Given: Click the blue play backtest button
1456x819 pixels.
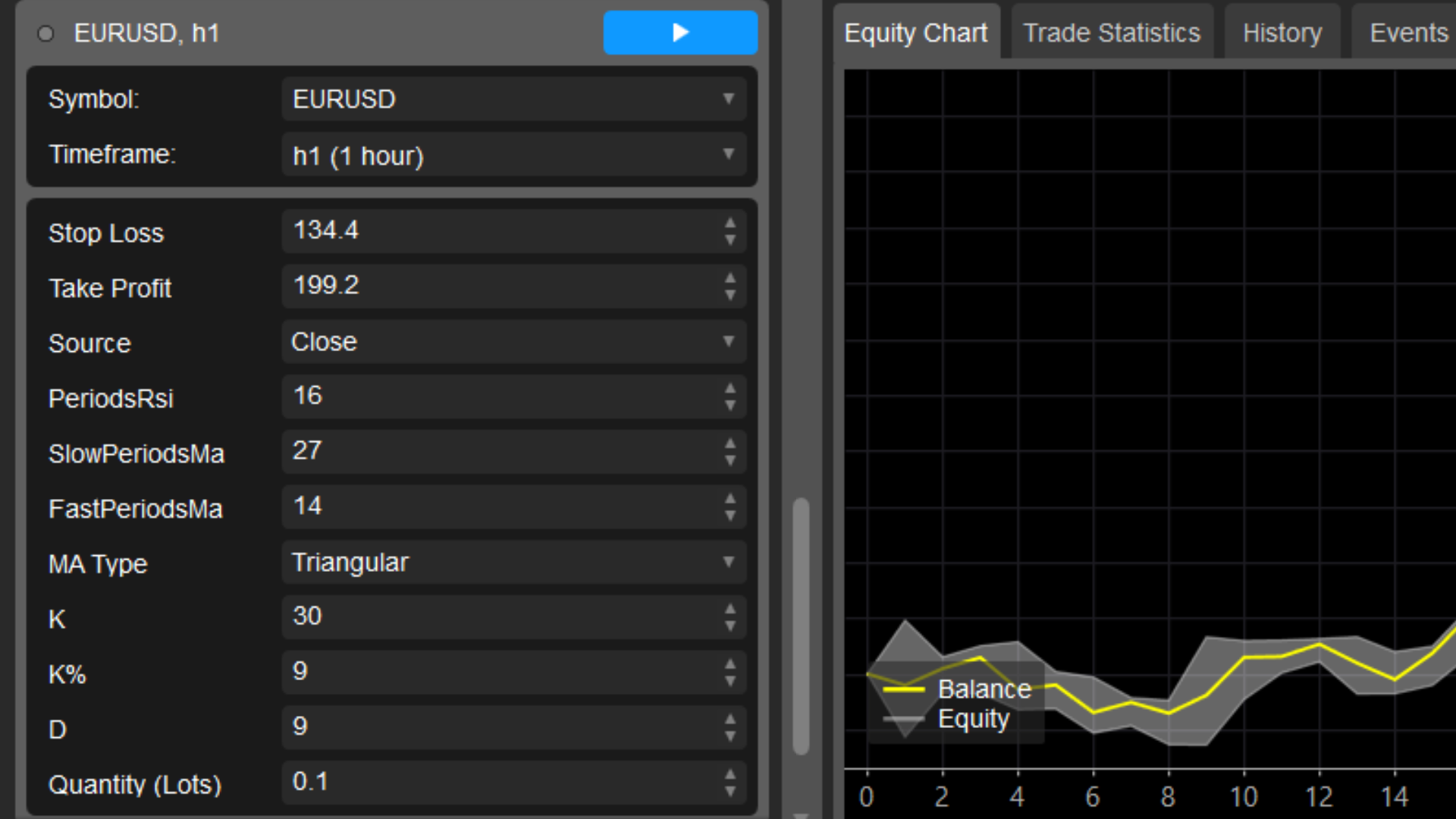Looking at the screenshot, I should pos(680,33).
